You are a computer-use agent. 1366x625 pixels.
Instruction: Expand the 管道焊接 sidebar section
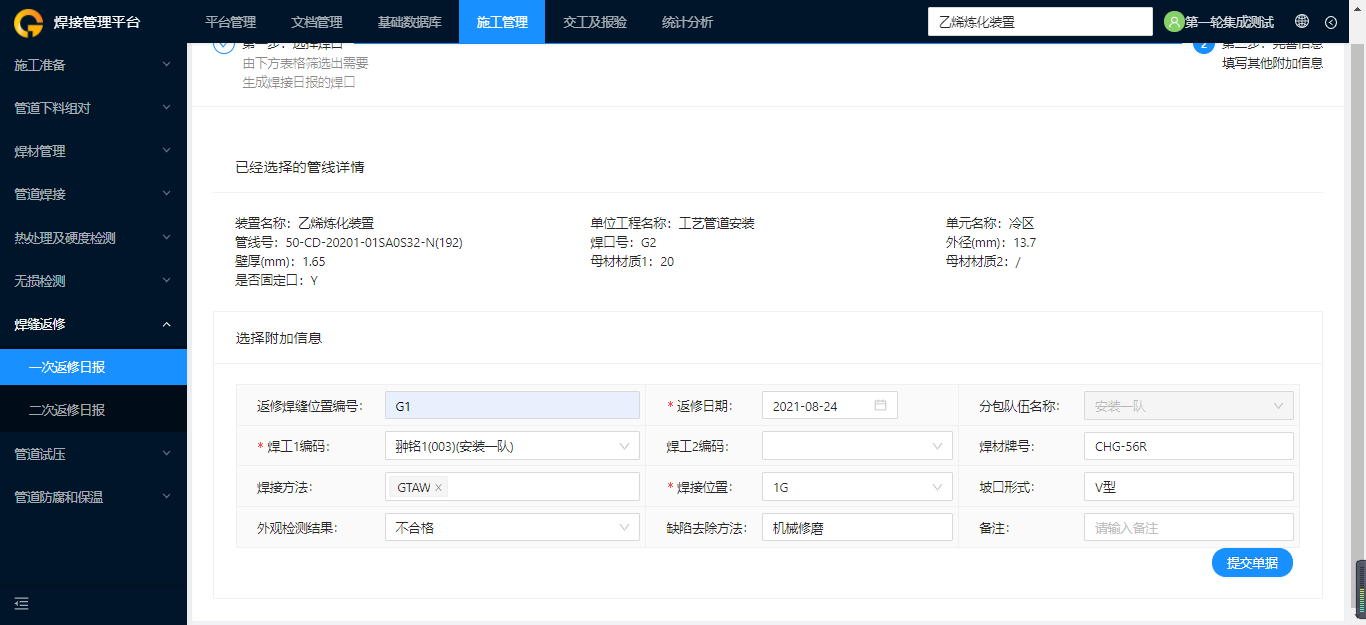point(93,194)
